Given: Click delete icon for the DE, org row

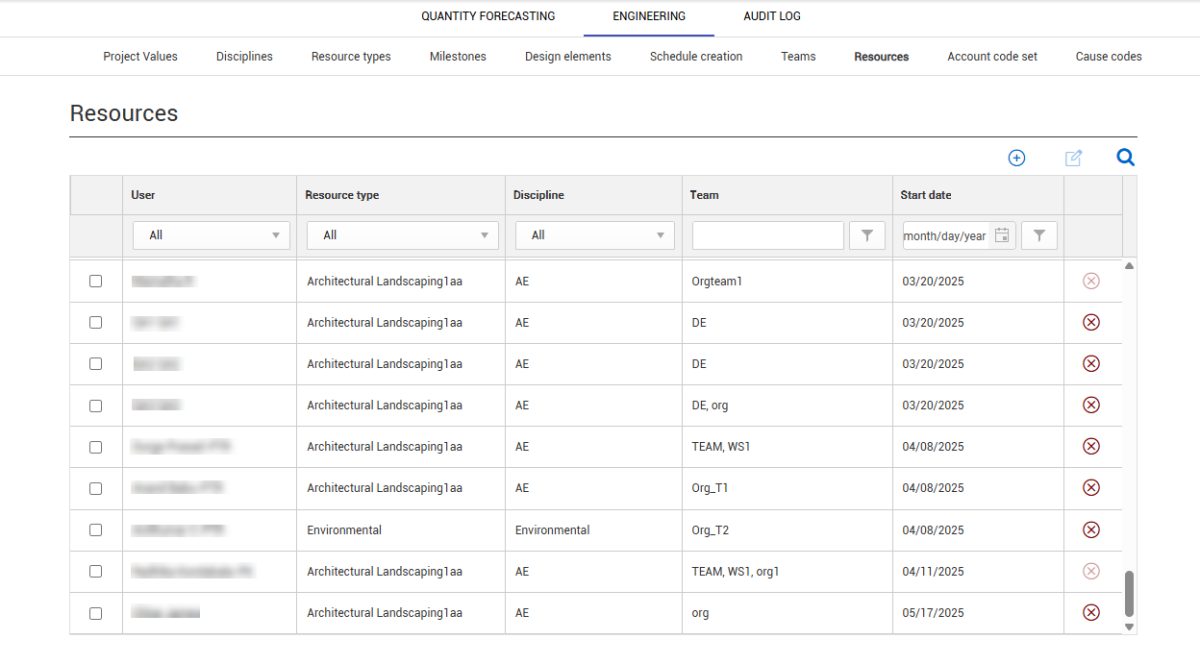Looking at the screenshot, I should 1091,405.
